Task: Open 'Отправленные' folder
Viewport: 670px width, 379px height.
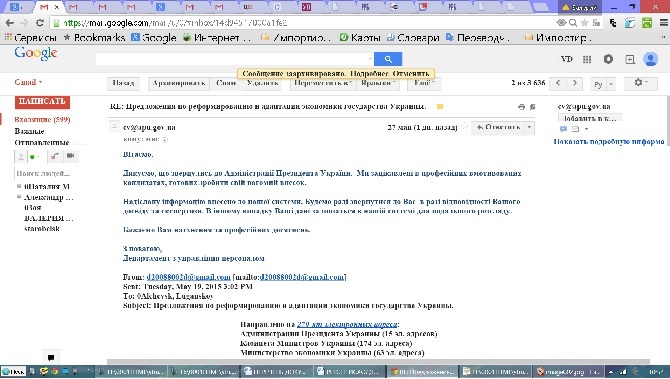Action: (41, 142)
